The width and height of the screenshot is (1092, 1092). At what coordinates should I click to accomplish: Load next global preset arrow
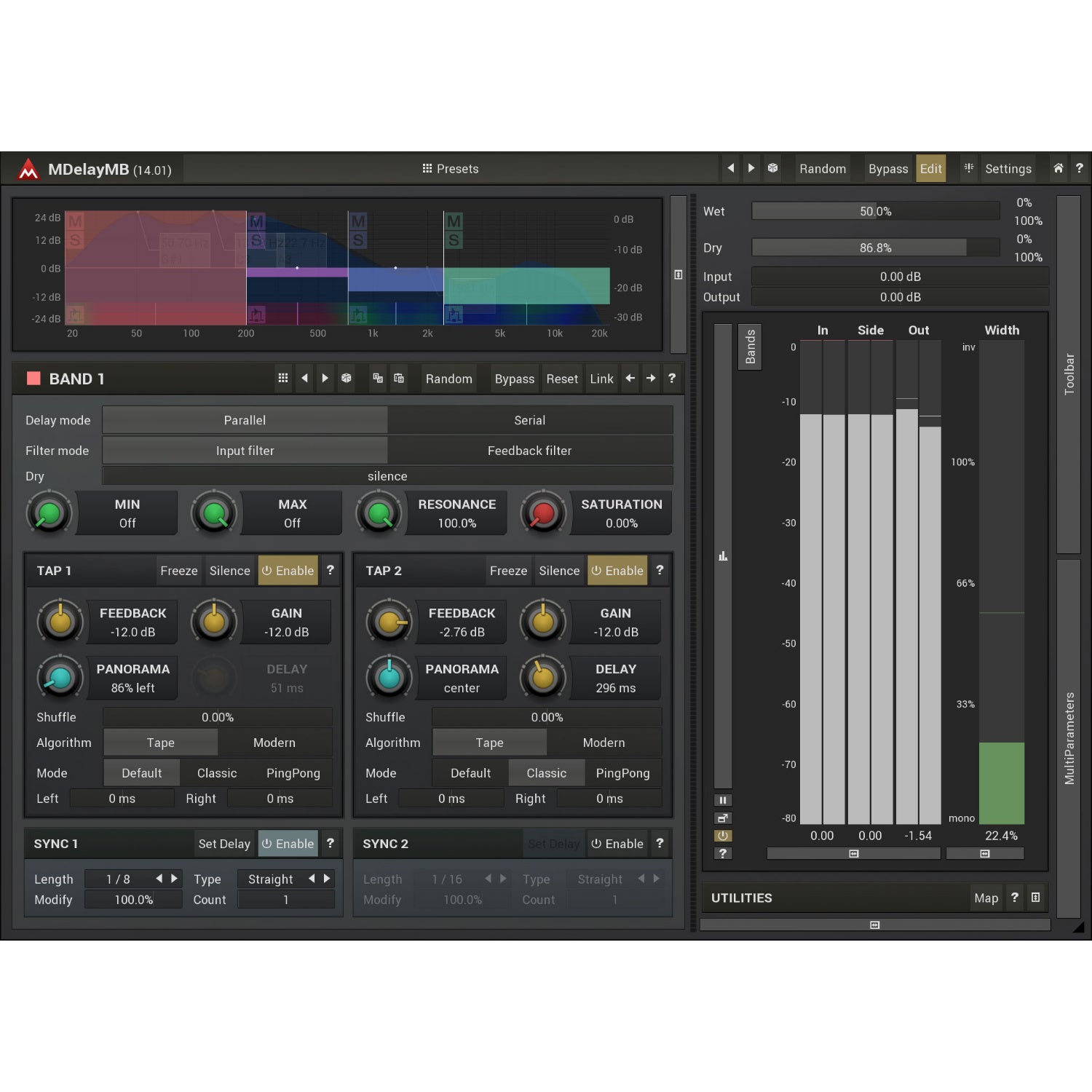pyautogui.click(x=751, y=168)
